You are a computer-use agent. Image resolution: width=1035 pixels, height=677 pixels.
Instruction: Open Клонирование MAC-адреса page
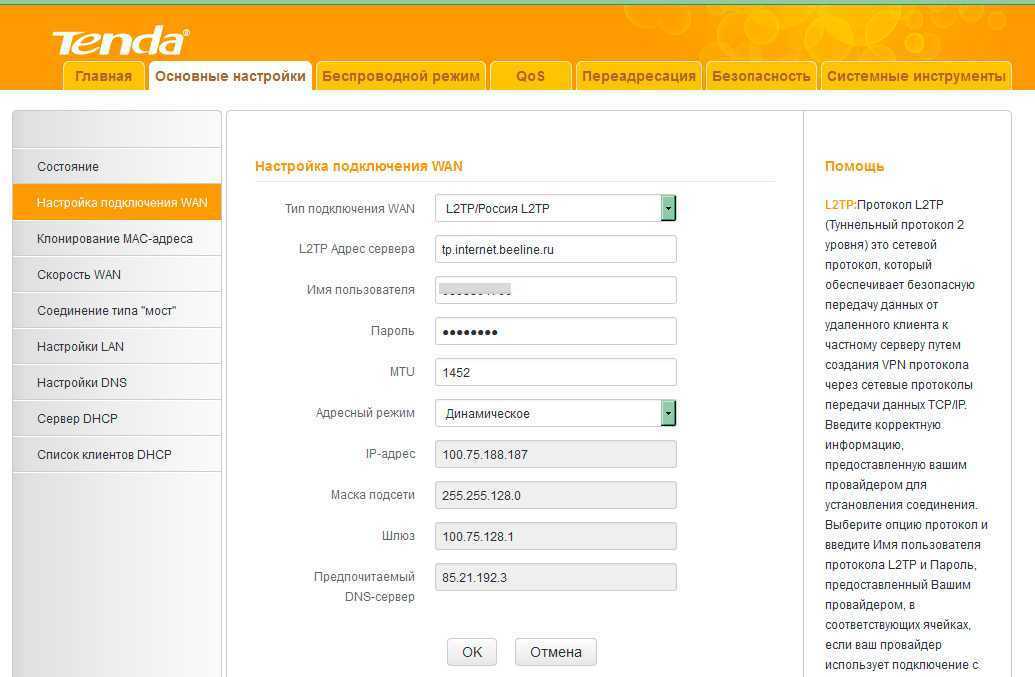tap(117, 238)
